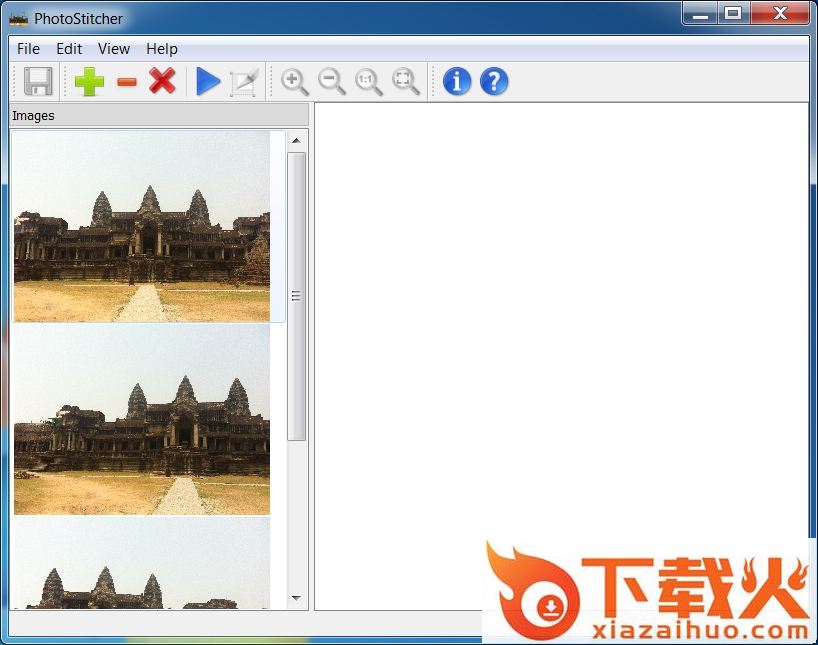Open the About info icon

click(x=456, y=81)
